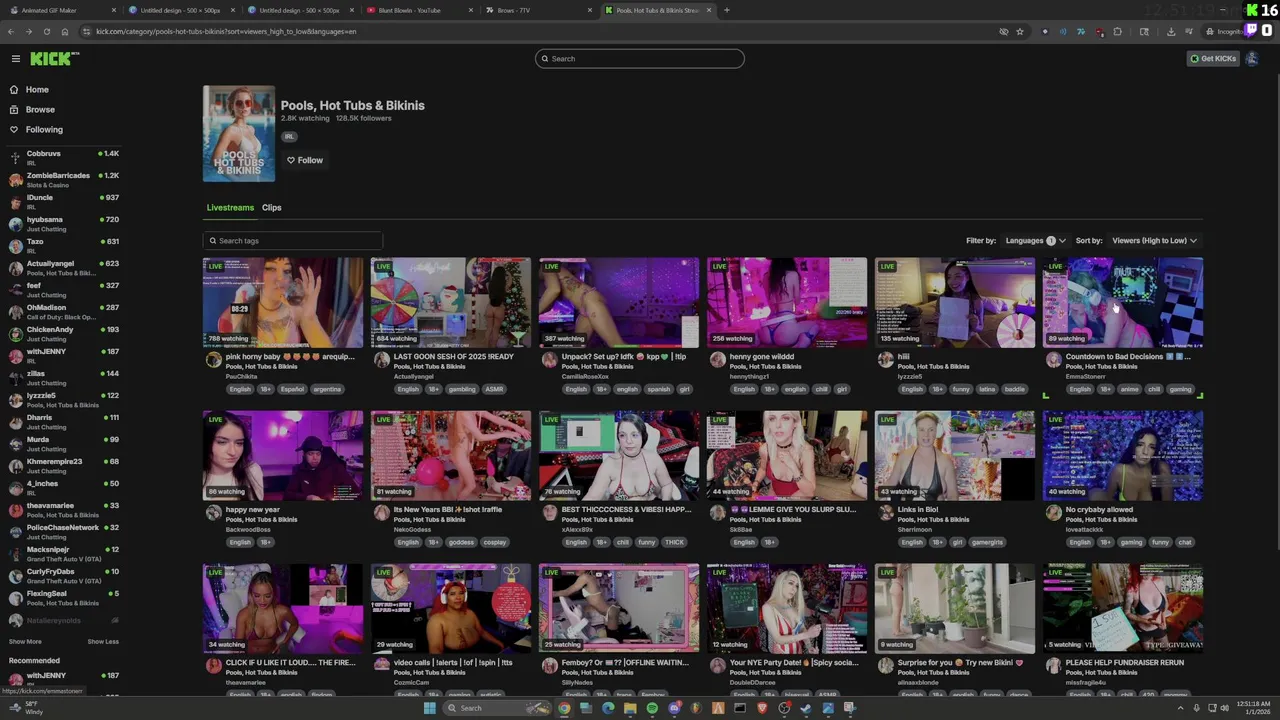Click the Search tags field
The height and width of the screenshot is (720, 1280).
292,241
